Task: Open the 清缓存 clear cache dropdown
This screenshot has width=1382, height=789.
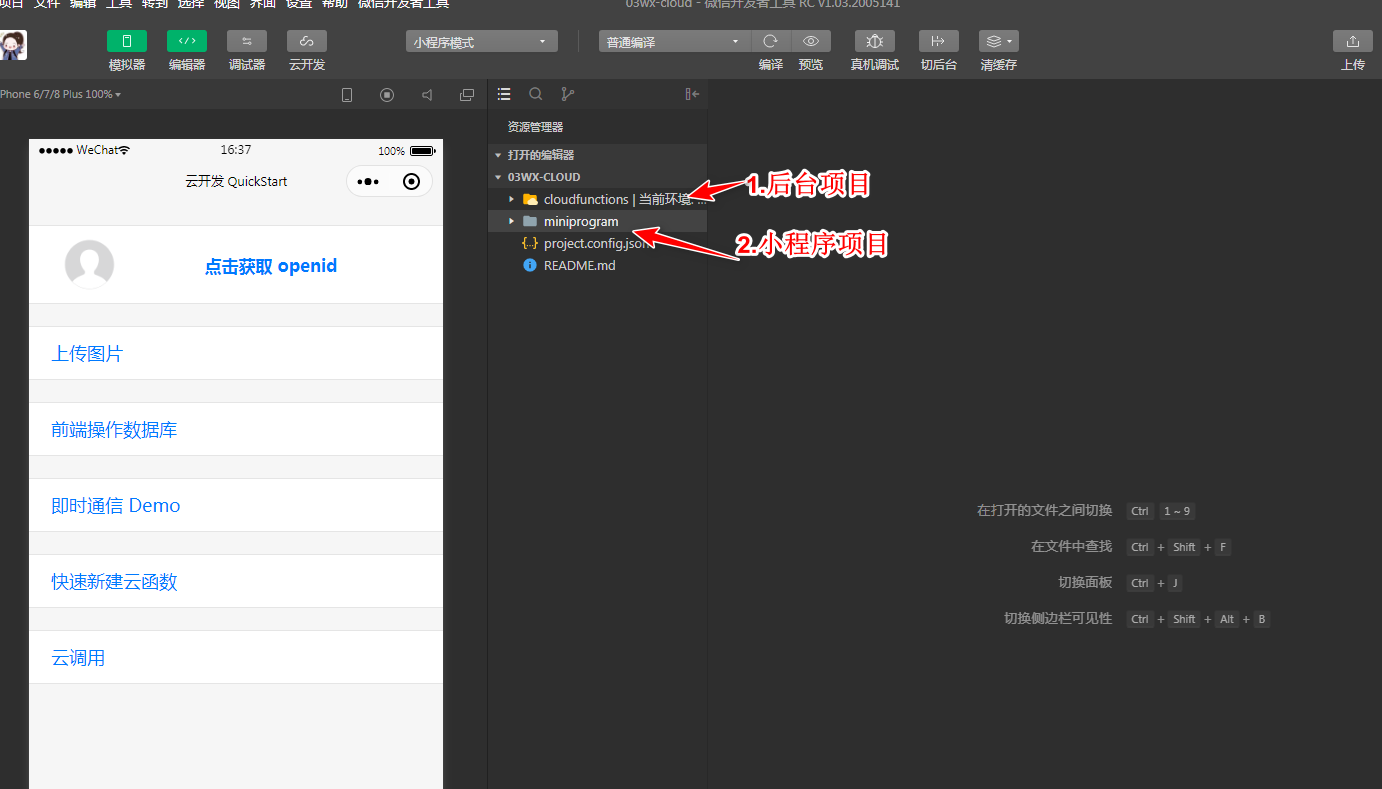Action: [999, 41]
